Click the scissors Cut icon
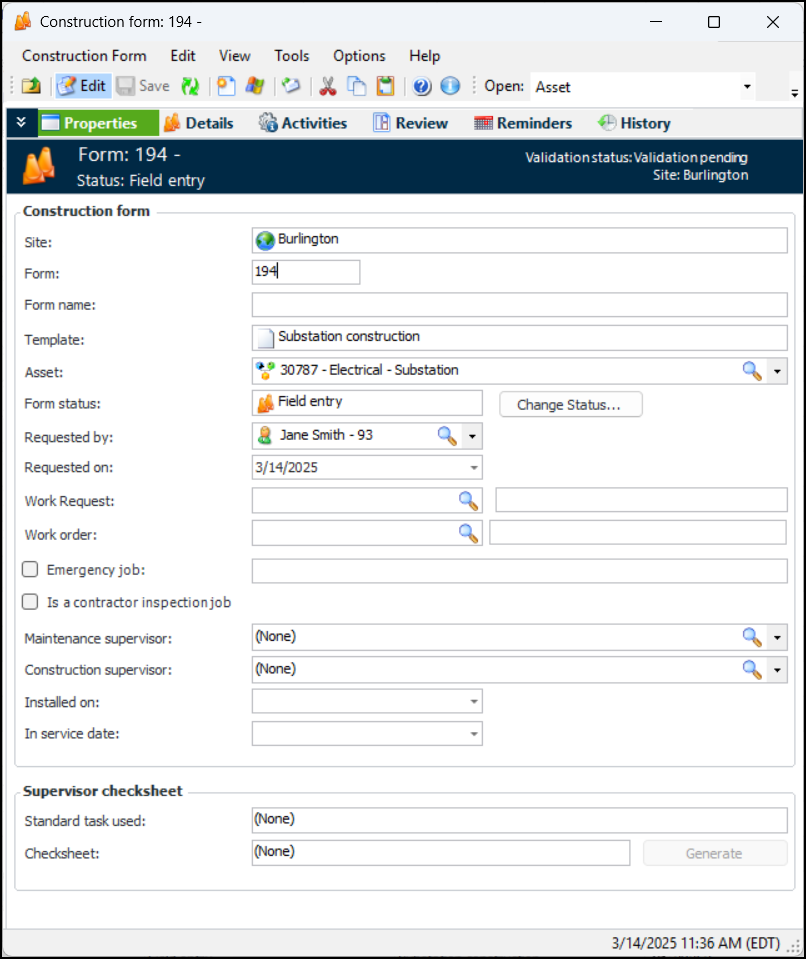This screenshot has width=806, height=959. [328, 86]
